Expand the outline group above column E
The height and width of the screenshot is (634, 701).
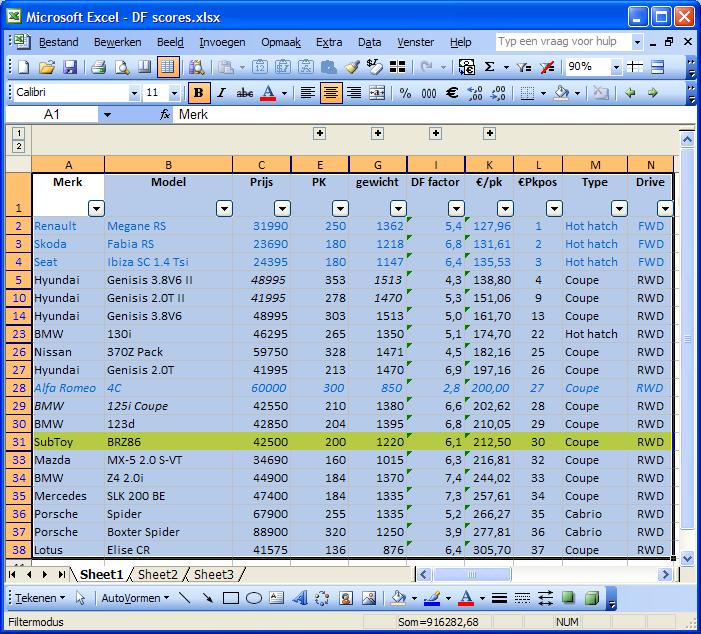(320, 133)
